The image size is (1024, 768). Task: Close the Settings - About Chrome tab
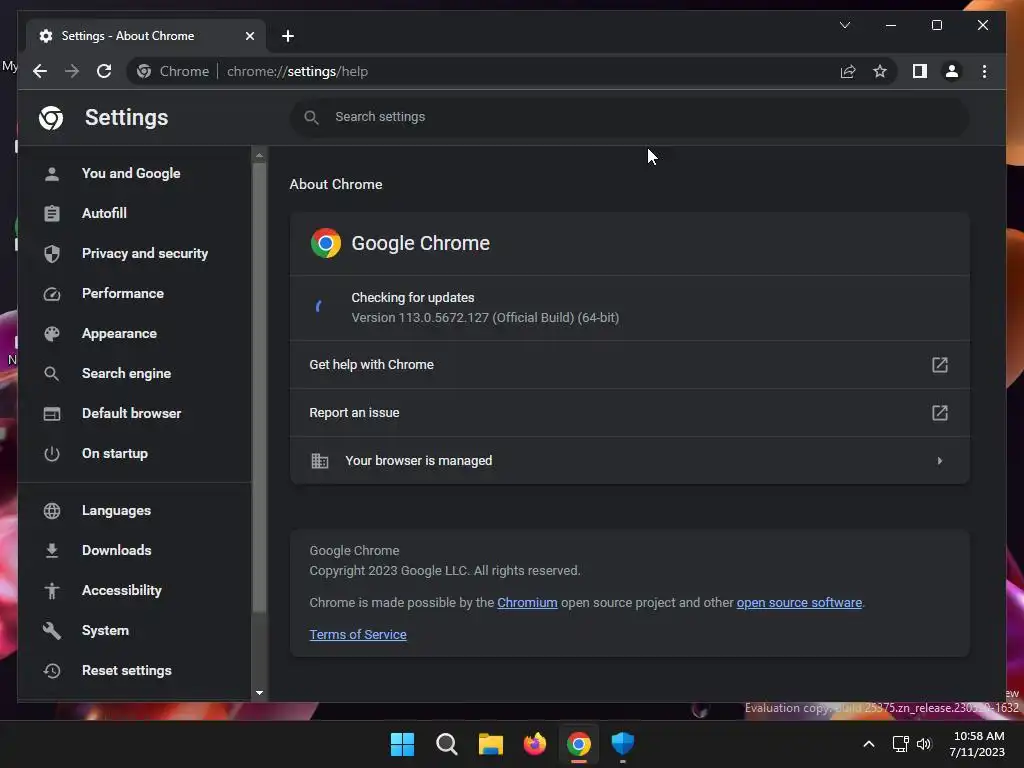coord(249,36)
